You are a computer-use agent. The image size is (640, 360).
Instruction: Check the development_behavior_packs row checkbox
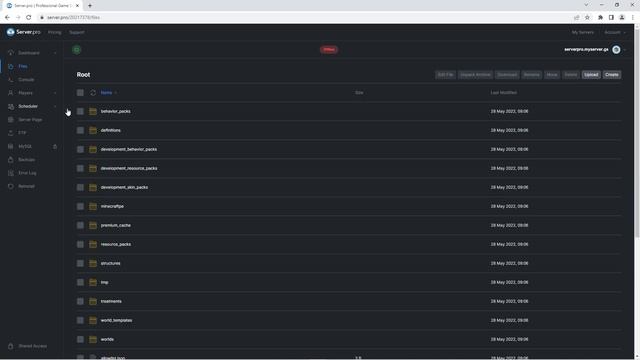click(80, 149)
